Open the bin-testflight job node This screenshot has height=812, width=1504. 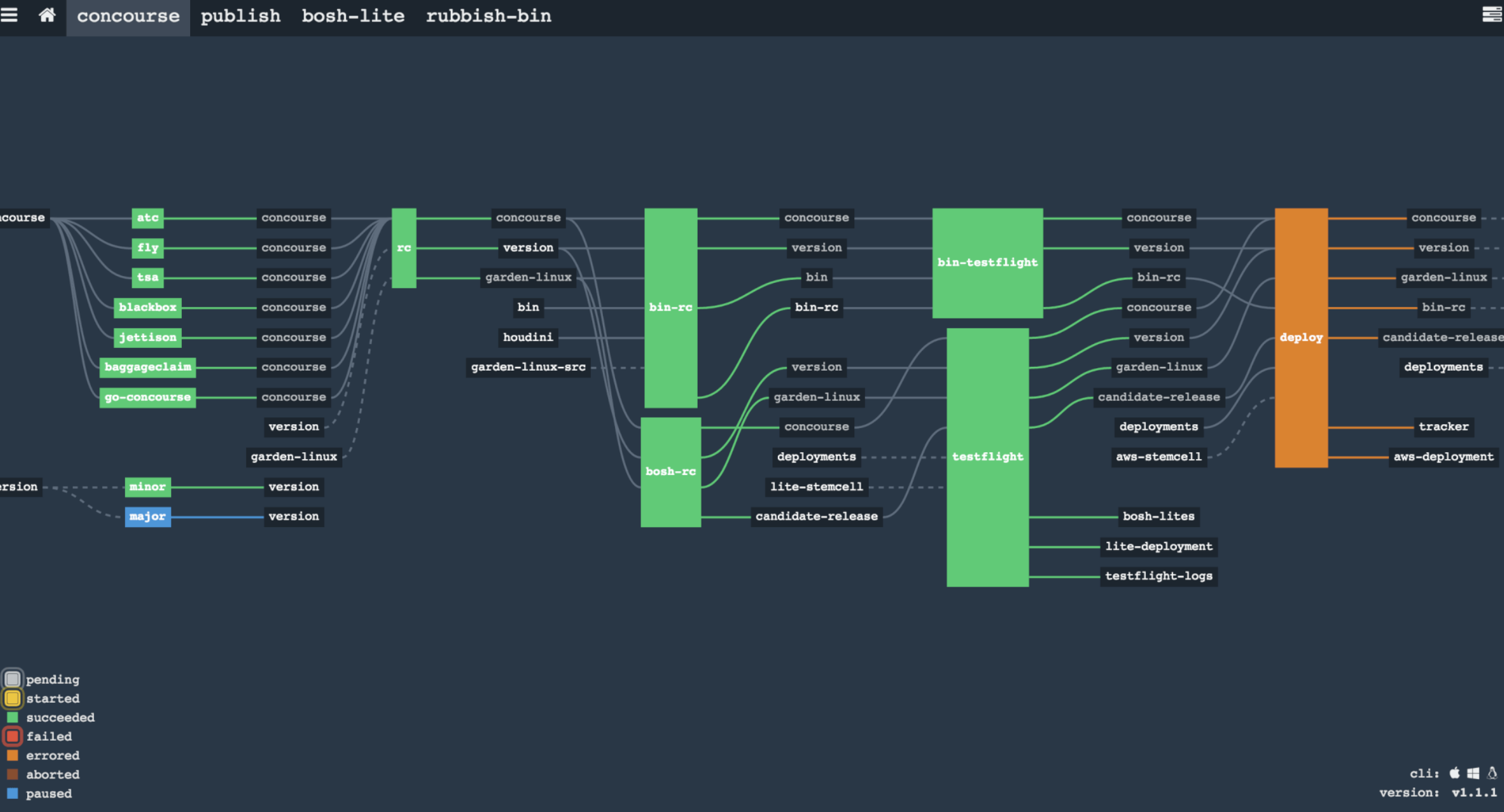[987, 263]
